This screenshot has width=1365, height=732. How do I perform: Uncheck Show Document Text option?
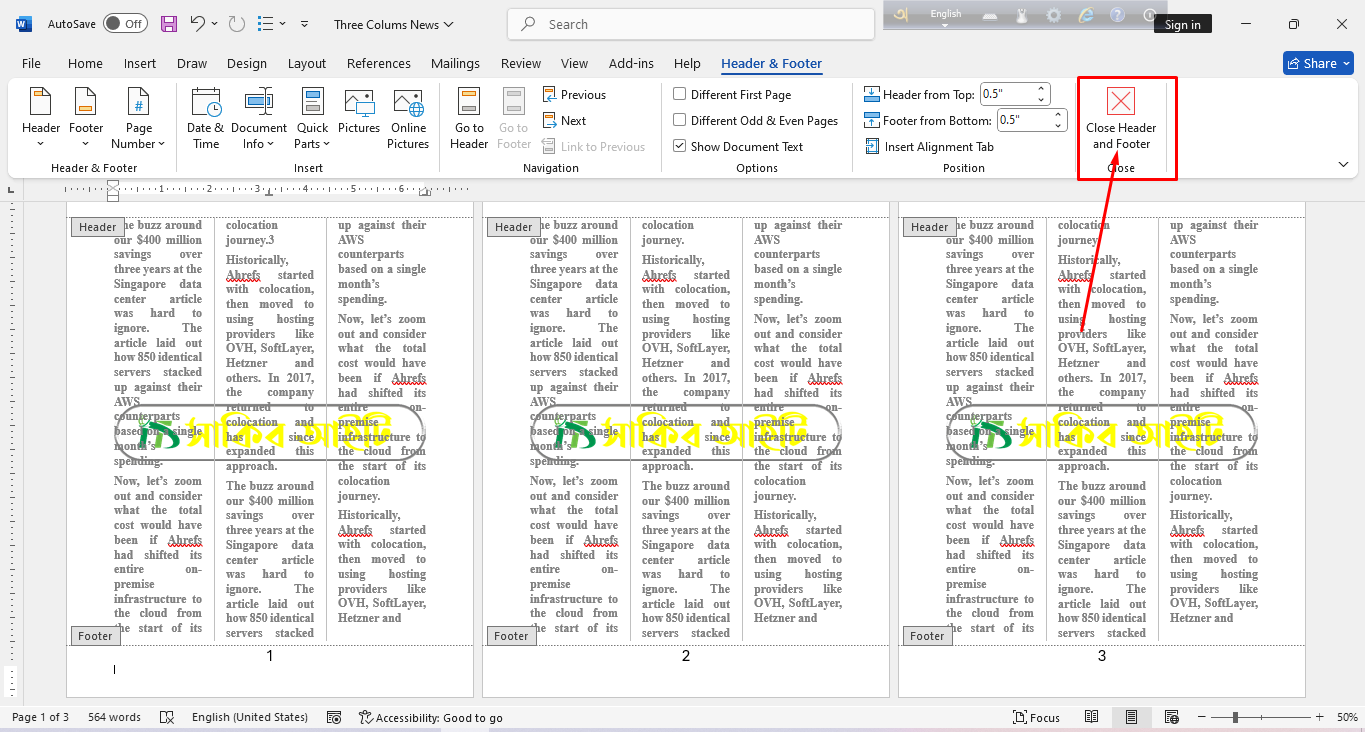coord(680,147)
